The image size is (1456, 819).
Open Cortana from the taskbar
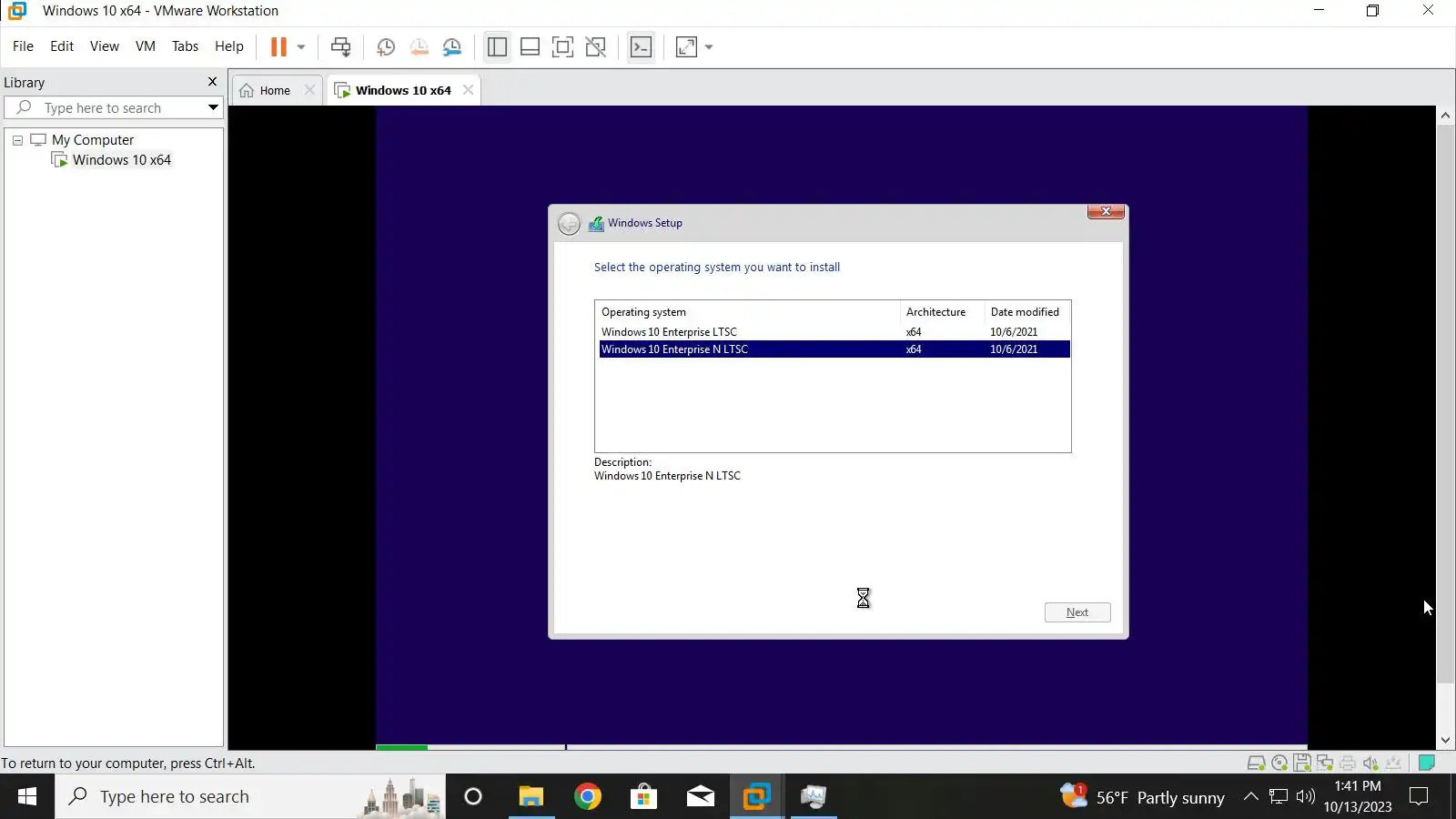473,797
